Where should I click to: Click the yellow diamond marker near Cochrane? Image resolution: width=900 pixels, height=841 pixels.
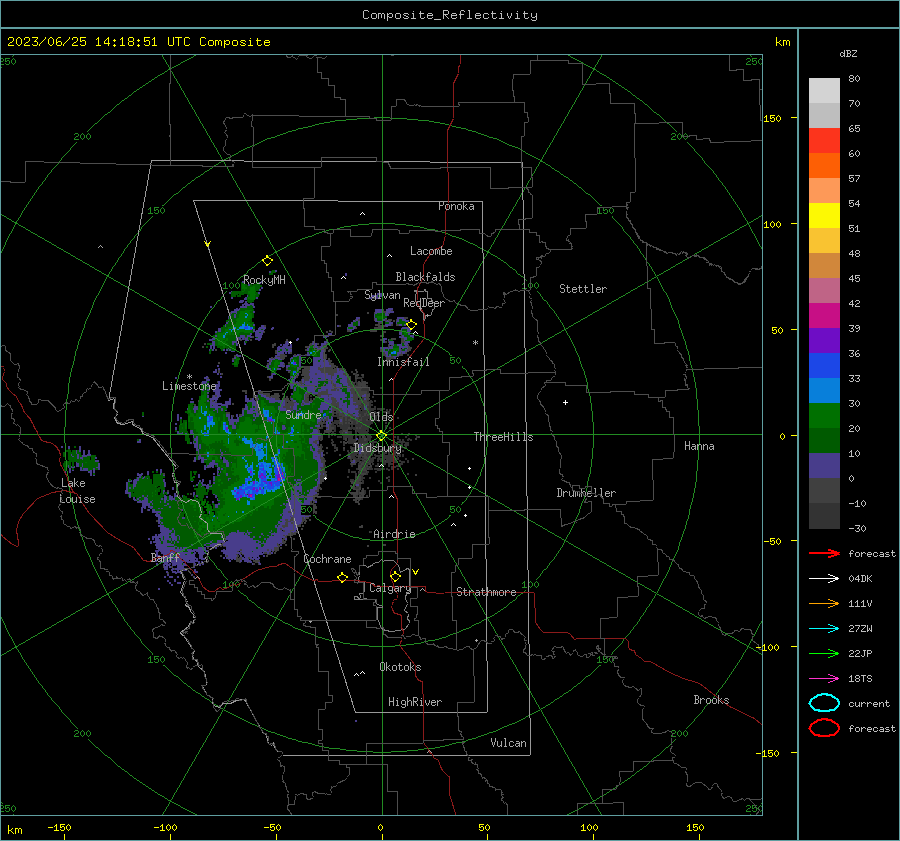pos(342,577)
